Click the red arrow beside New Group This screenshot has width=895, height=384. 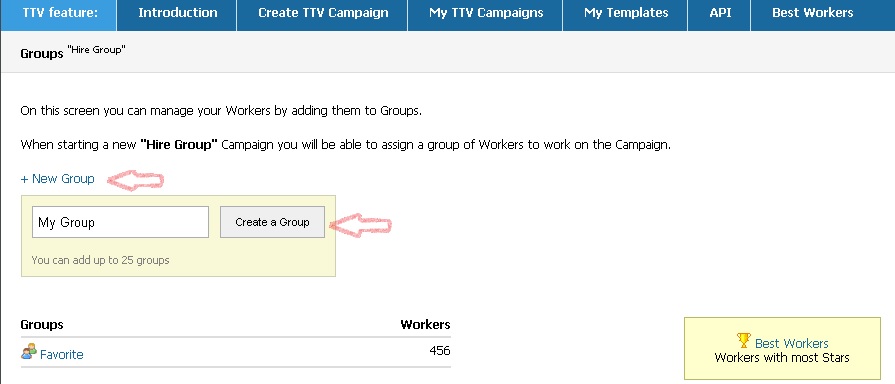point(135,180)
